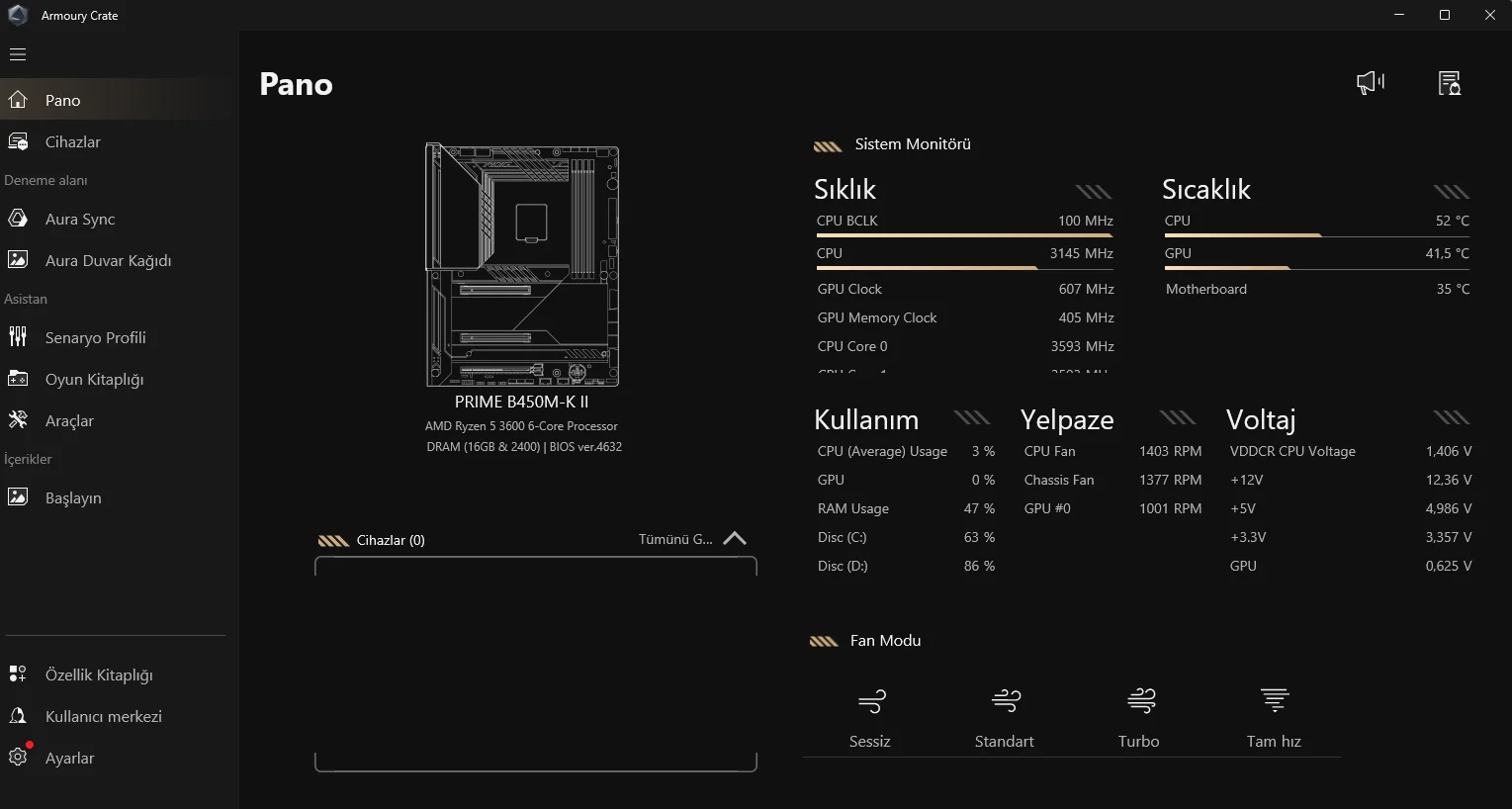This screenshot has height=809, width=1512.
Task: Click the Pano home icon in sidebar
Action: tap(18, 100)
